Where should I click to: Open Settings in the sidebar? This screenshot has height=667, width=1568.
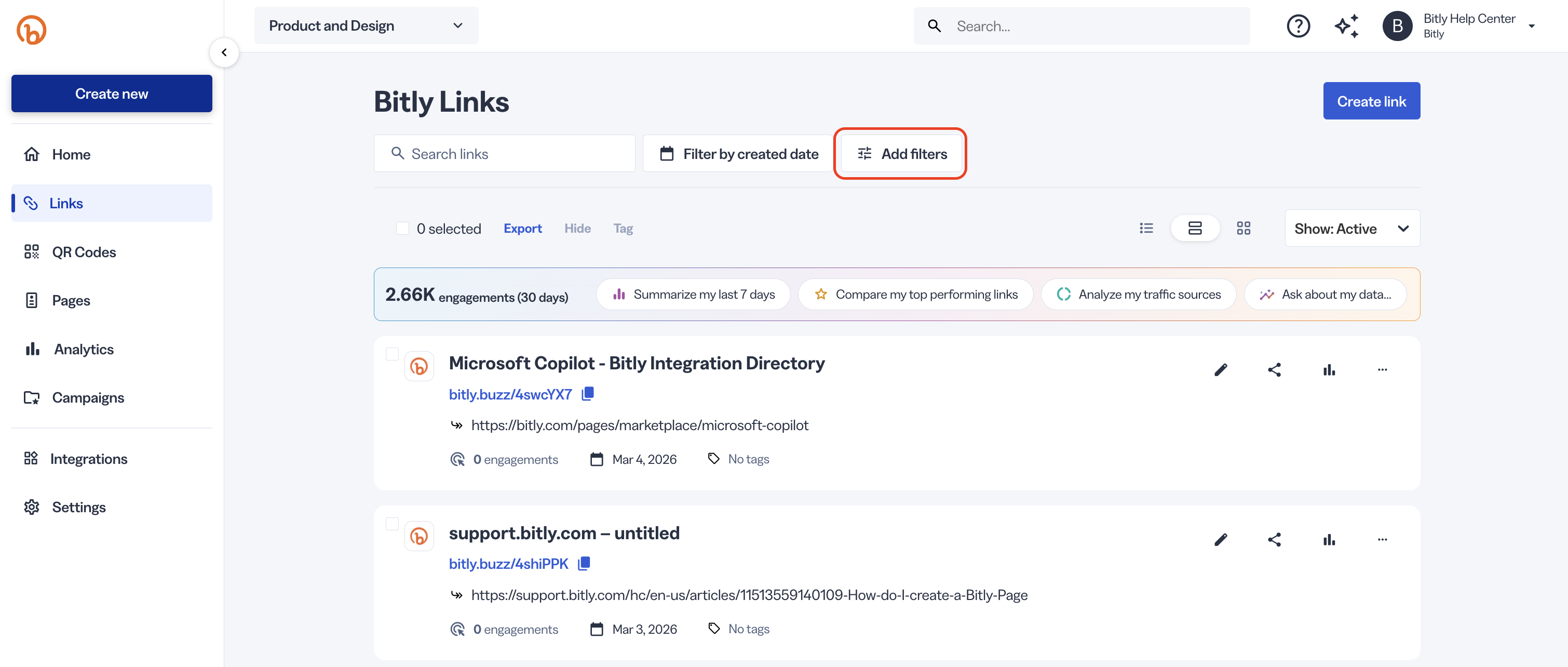coord(112,508)
